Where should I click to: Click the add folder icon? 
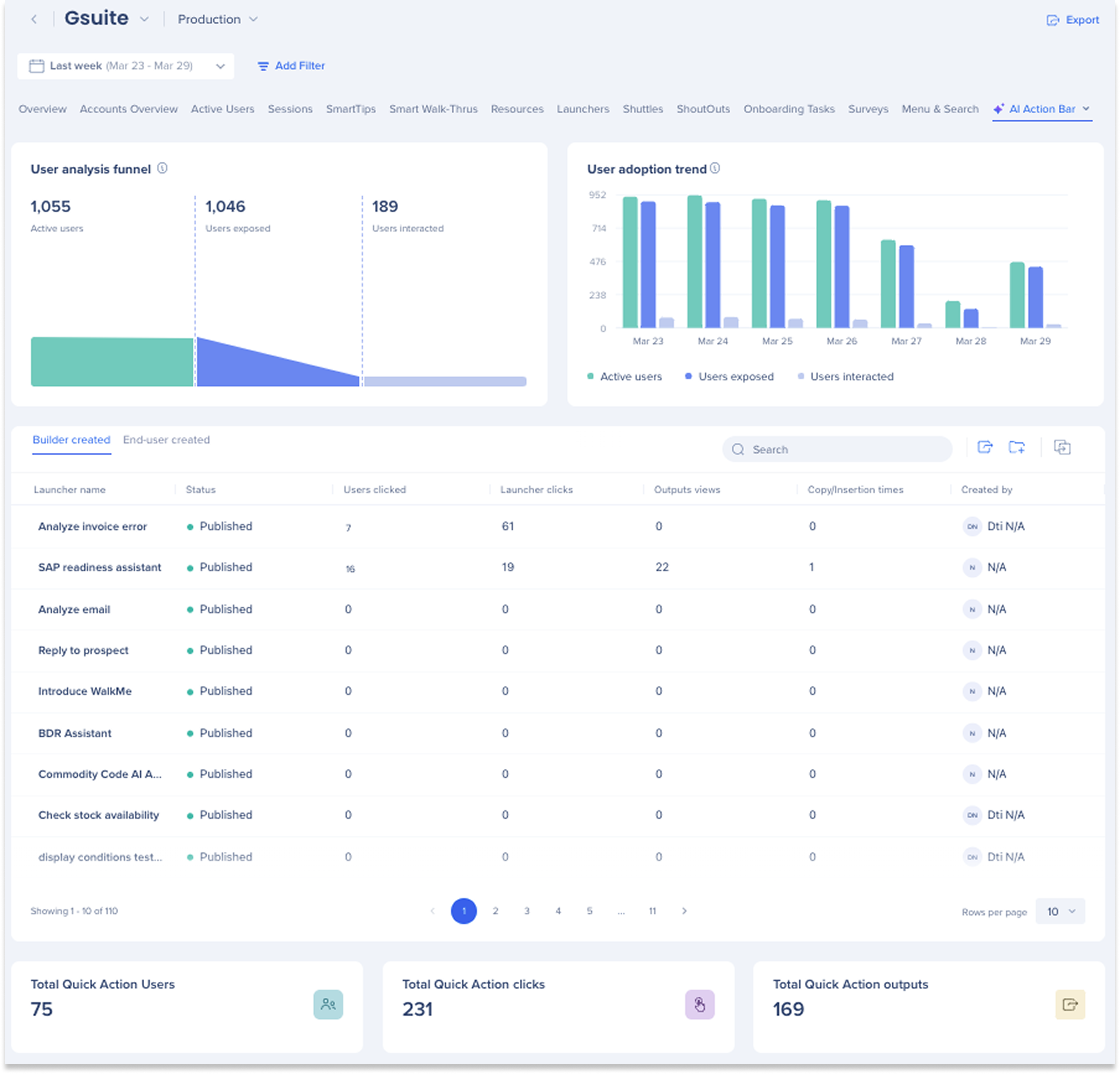[x=1016, y=447]
